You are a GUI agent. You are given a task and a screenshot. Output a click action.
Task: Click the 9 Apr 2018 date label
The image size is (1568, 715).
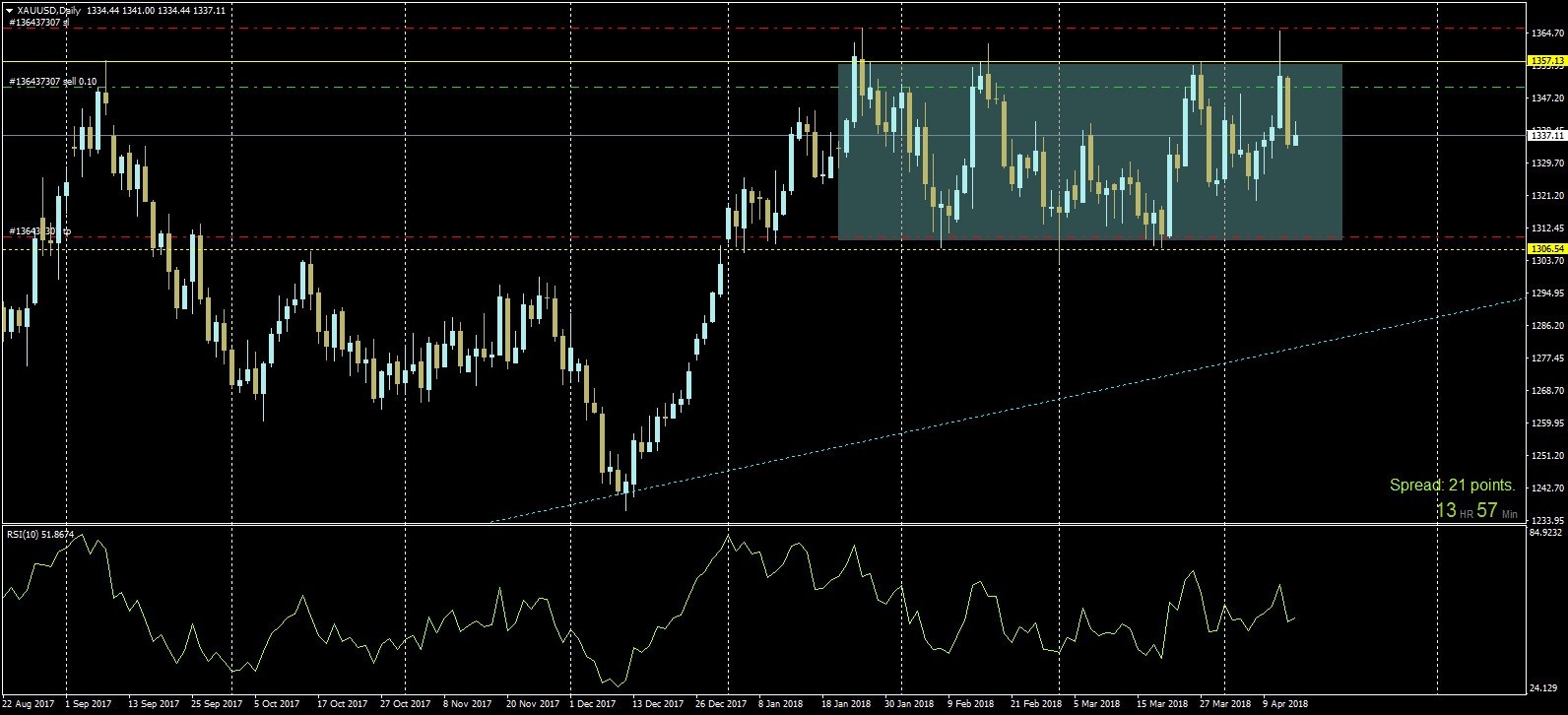coord(1286,704)
